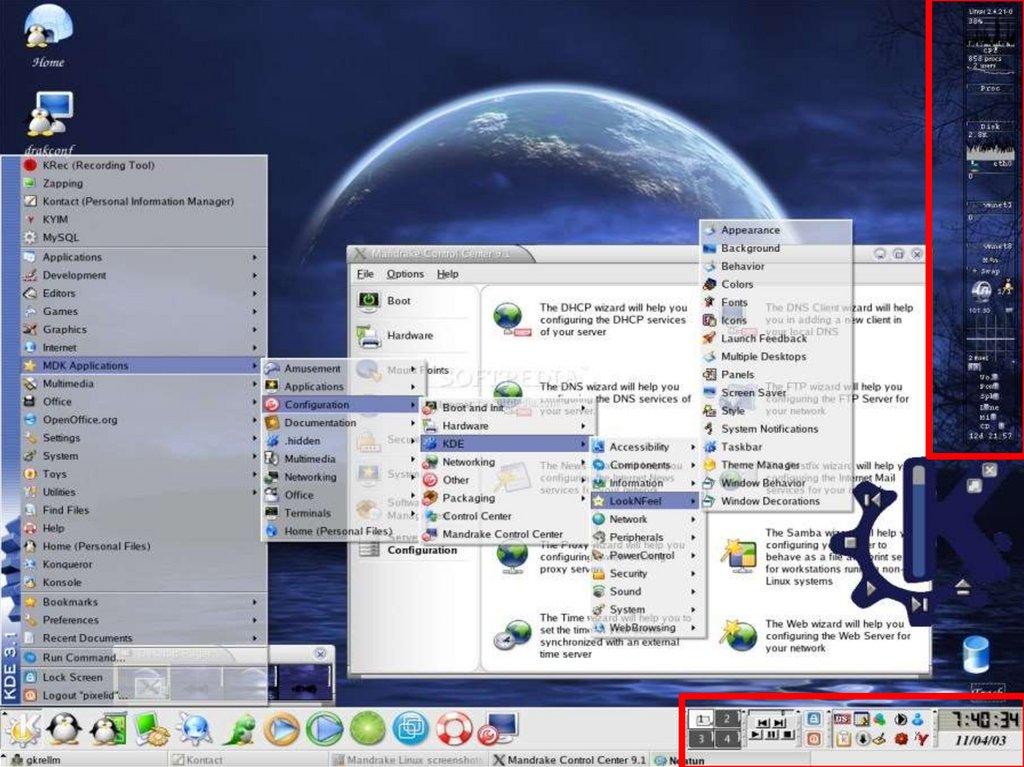Click the KDE start menu gear button
The height and width of the screenshot is (767, 1024).
pyautogui.click(x=22, y=729)
